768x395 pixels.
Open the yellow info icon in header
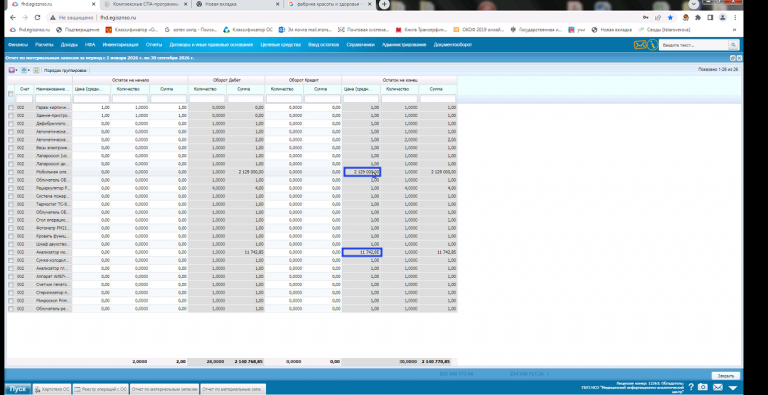click(652, 45)
